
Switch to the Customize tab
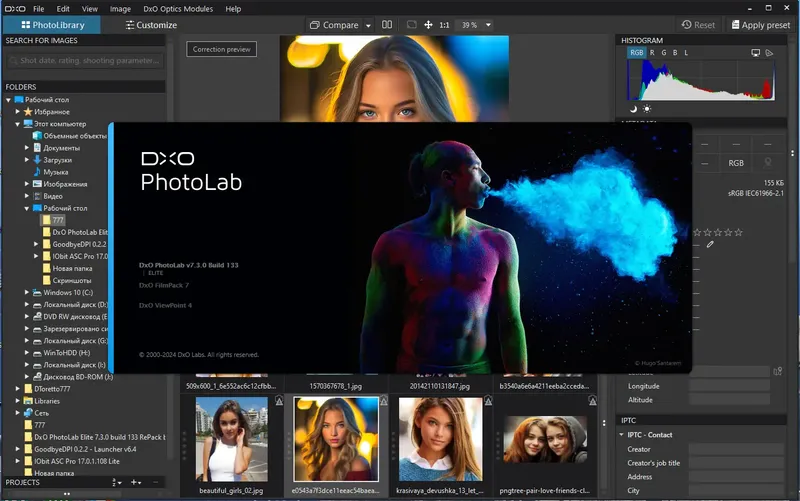(151, 25)
